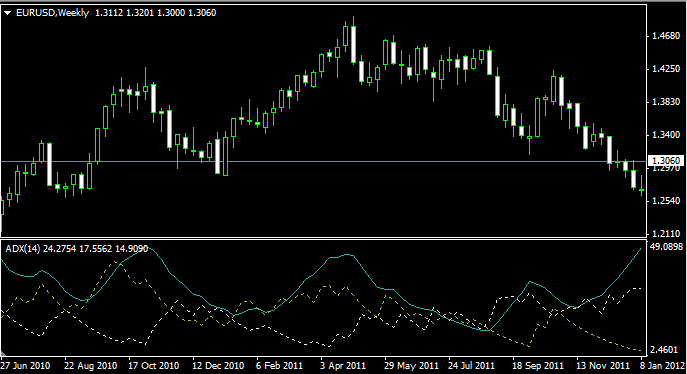Click the 3 Apr 2011 date marker
The height and width of the screenshot is (374, 687).
[343, 365]
